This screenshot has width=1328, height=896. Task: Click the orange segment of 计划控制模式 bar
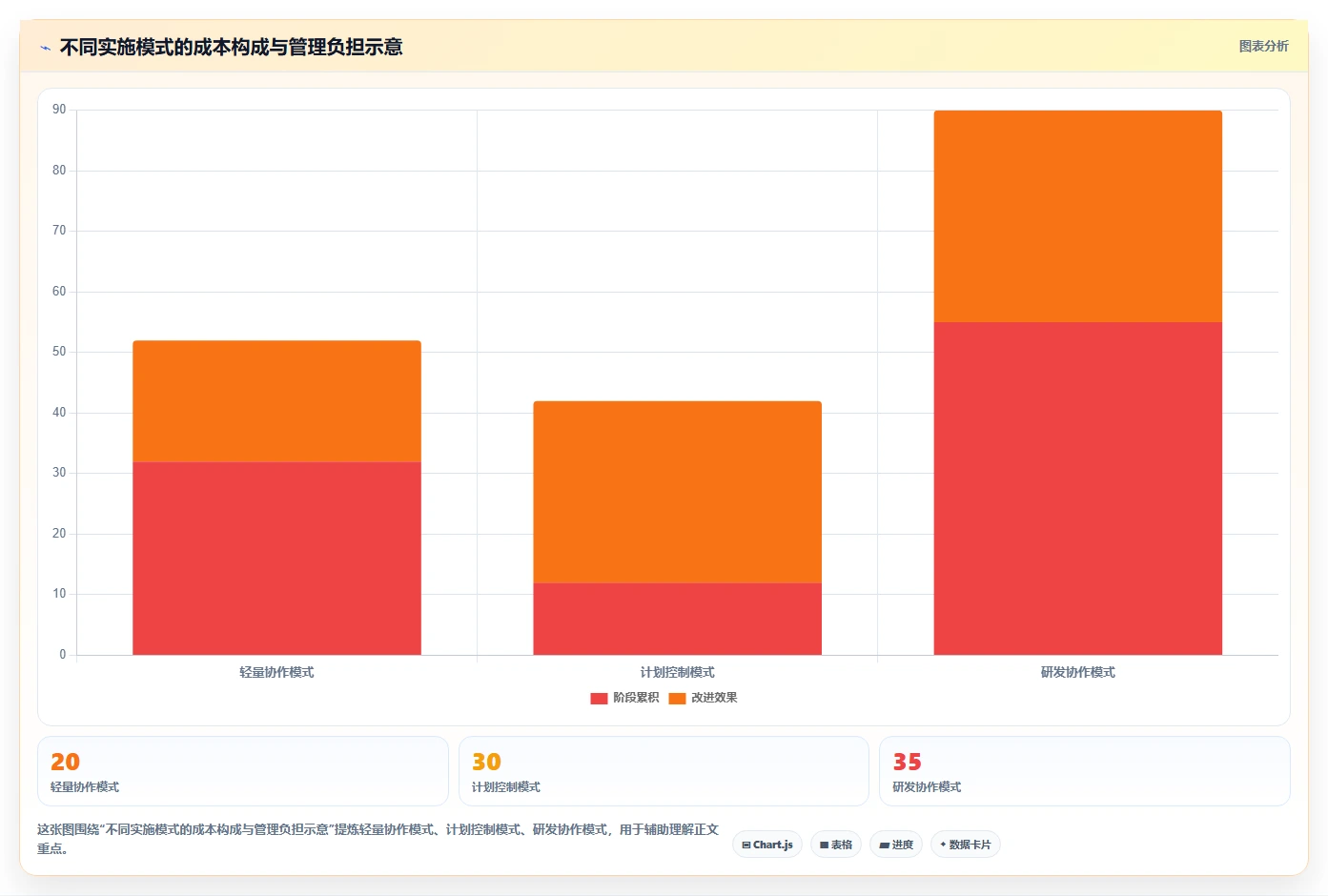click(677, 492)
